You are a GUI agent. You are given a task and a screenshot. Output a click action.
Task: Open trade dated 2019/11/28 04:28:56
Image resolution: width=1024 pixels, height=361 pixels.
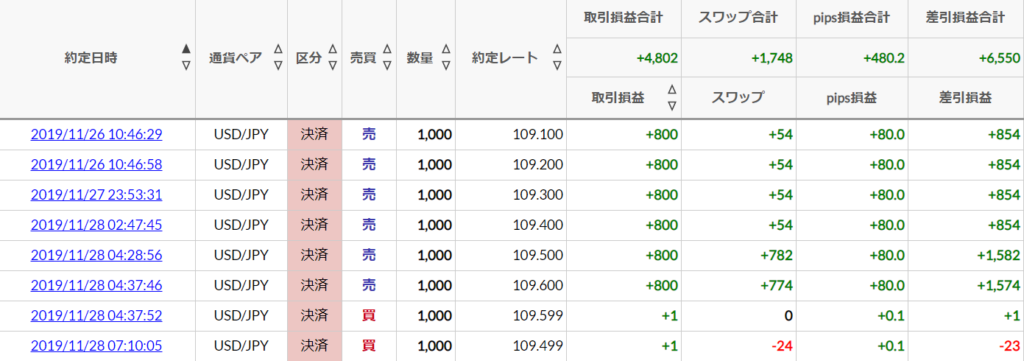click(96, 255)
